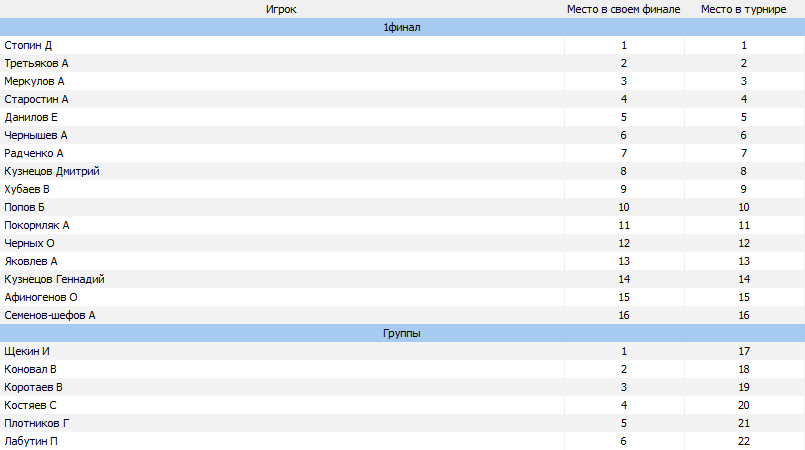Select player Стопин Д row
The height and width of the screenshot is (450, 805).
[x=402, y=45]
